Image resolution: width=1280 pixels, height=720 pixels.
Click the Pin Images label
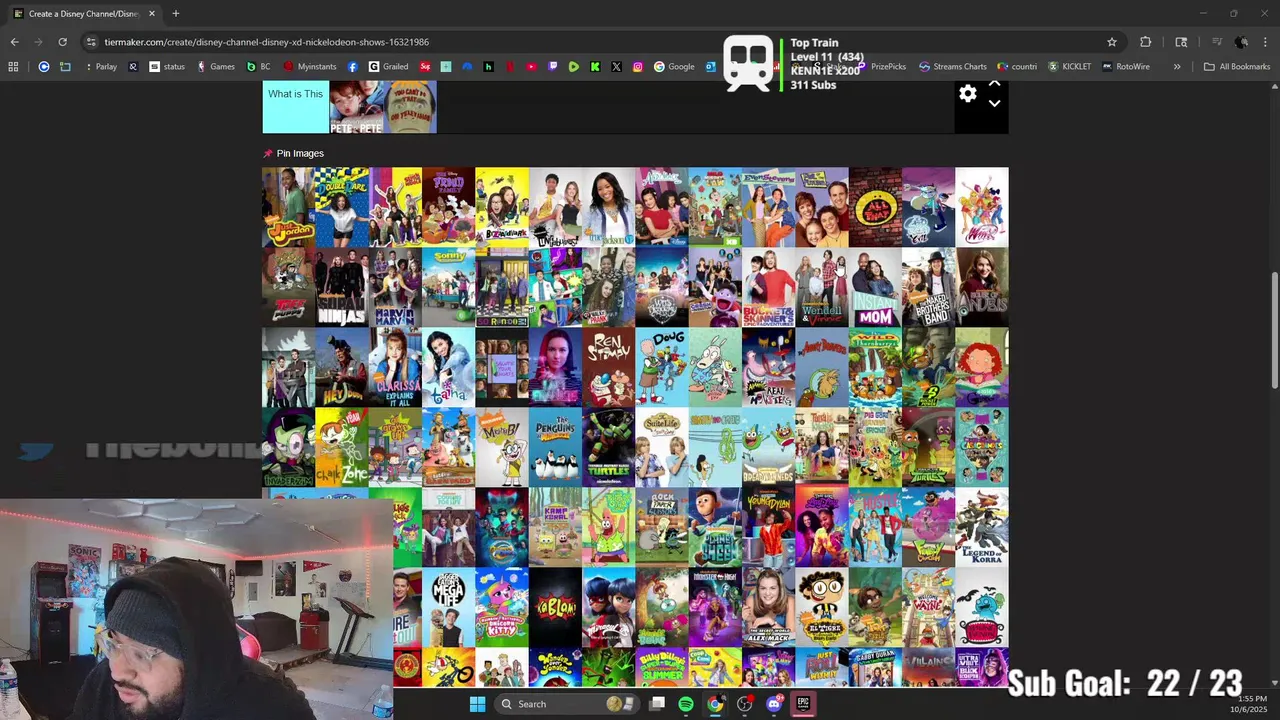(300, 153)
